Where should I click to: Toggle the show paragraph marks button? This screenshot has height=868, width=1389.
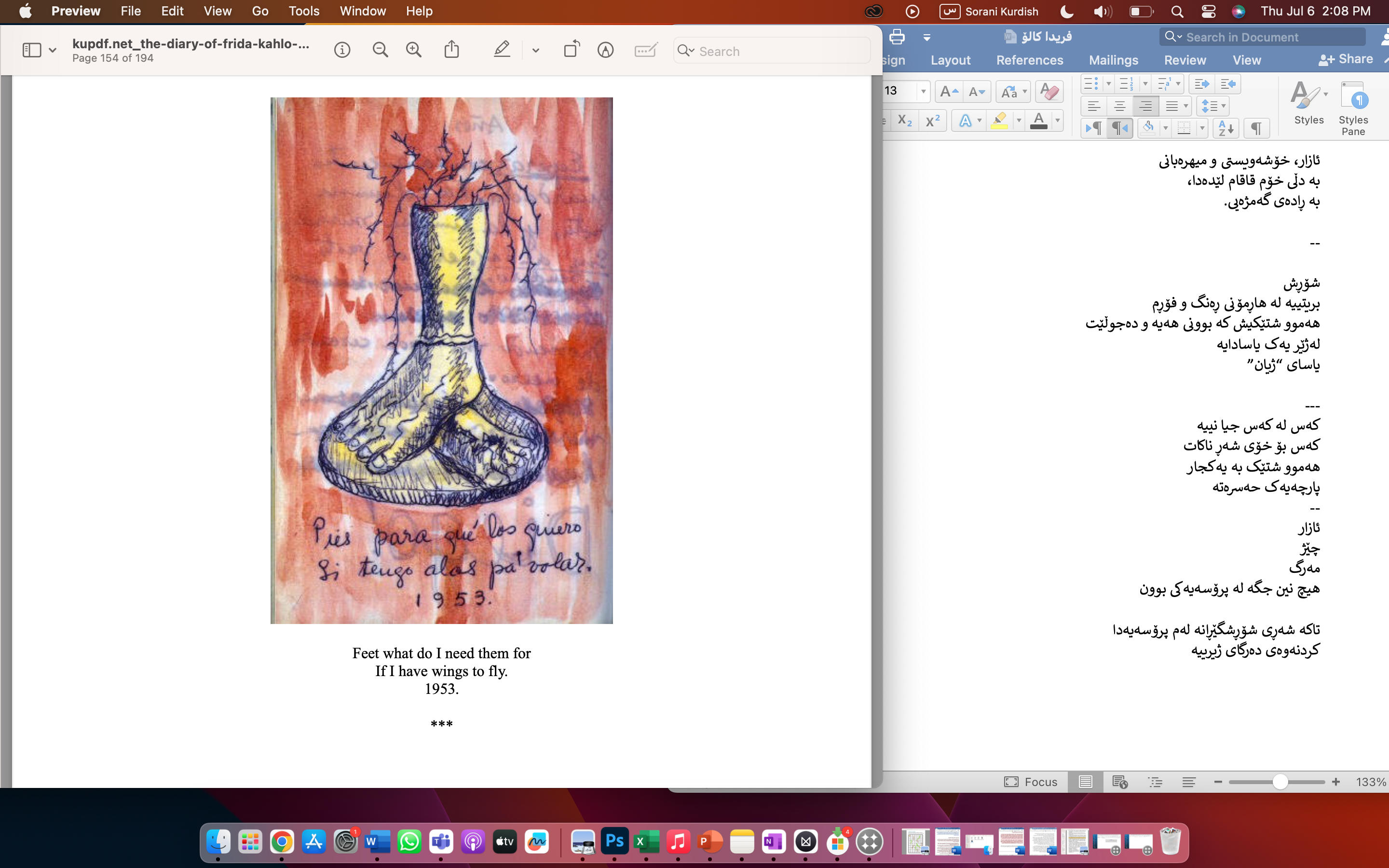click(1256, 128)
